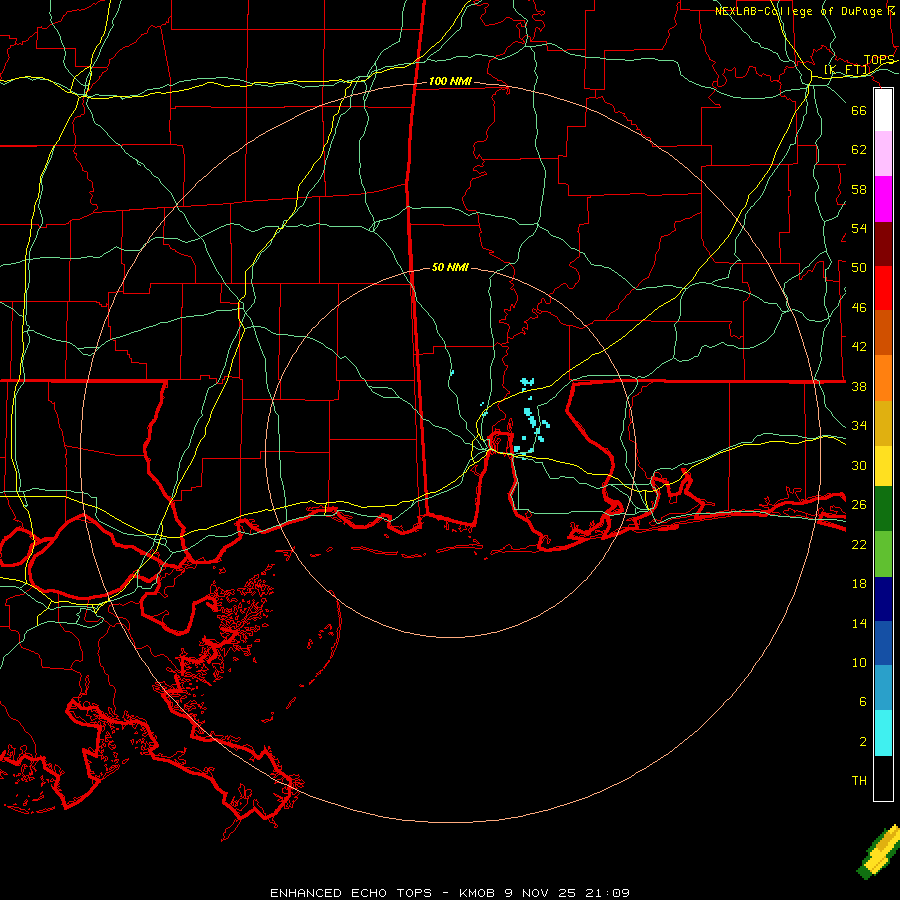The width and height of the screenshot is (900, 900).
Task: Select the white swatch beside 66
Action: coord(883,110)
